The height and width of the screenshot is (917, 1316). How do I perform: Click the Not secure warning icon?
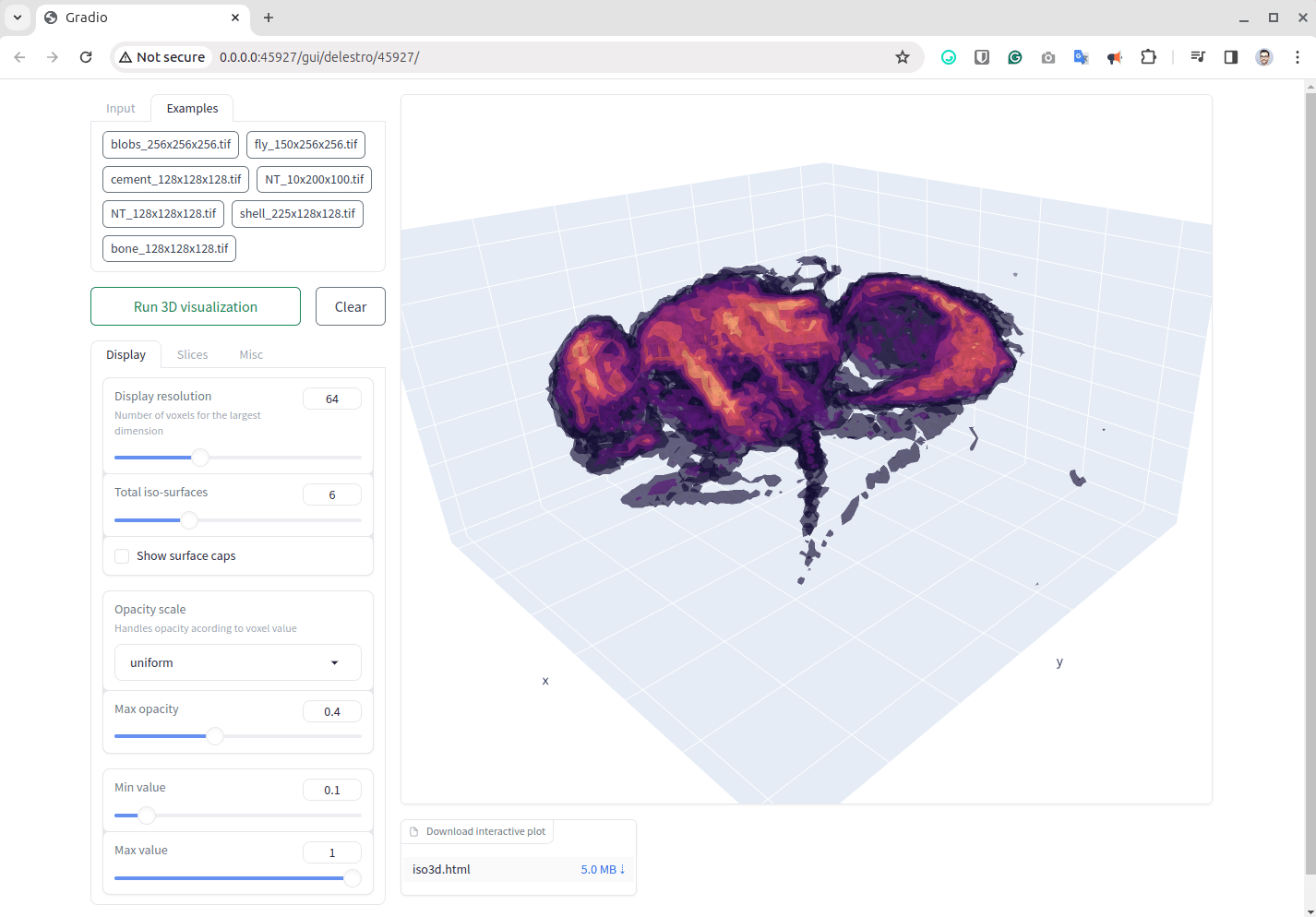click(x=126, y=57)
